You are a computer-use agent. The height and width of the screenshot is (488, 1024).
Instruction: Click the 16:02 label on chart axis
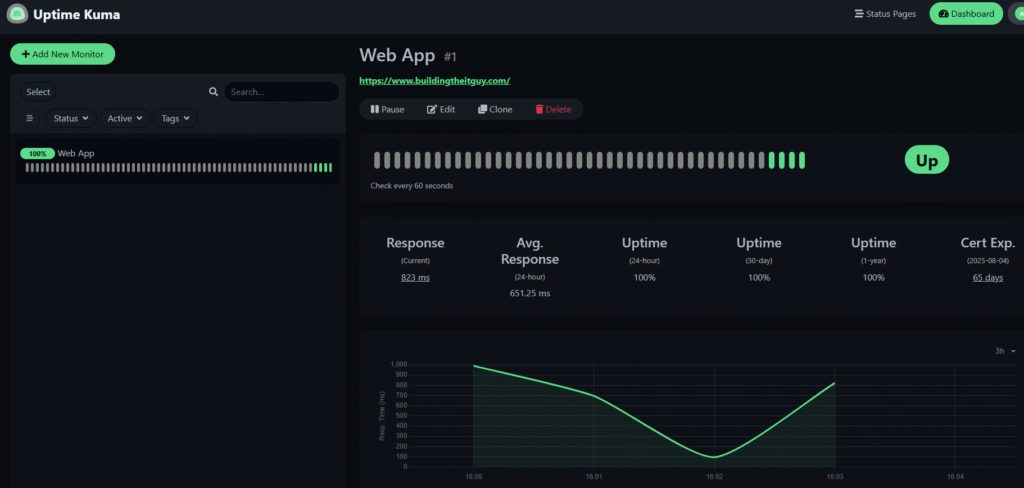pyautogui.click(x=714, y=478)
